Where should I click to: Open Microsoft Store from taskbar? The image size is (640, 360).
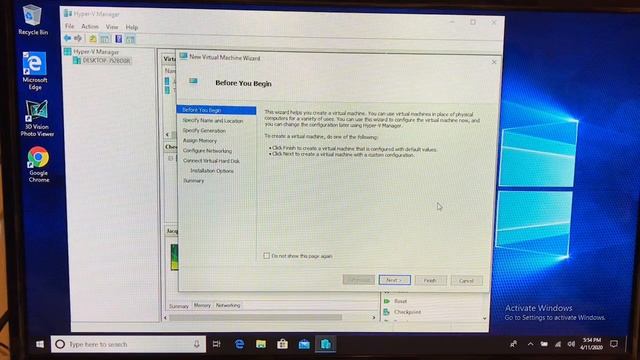tap(282, 344)
